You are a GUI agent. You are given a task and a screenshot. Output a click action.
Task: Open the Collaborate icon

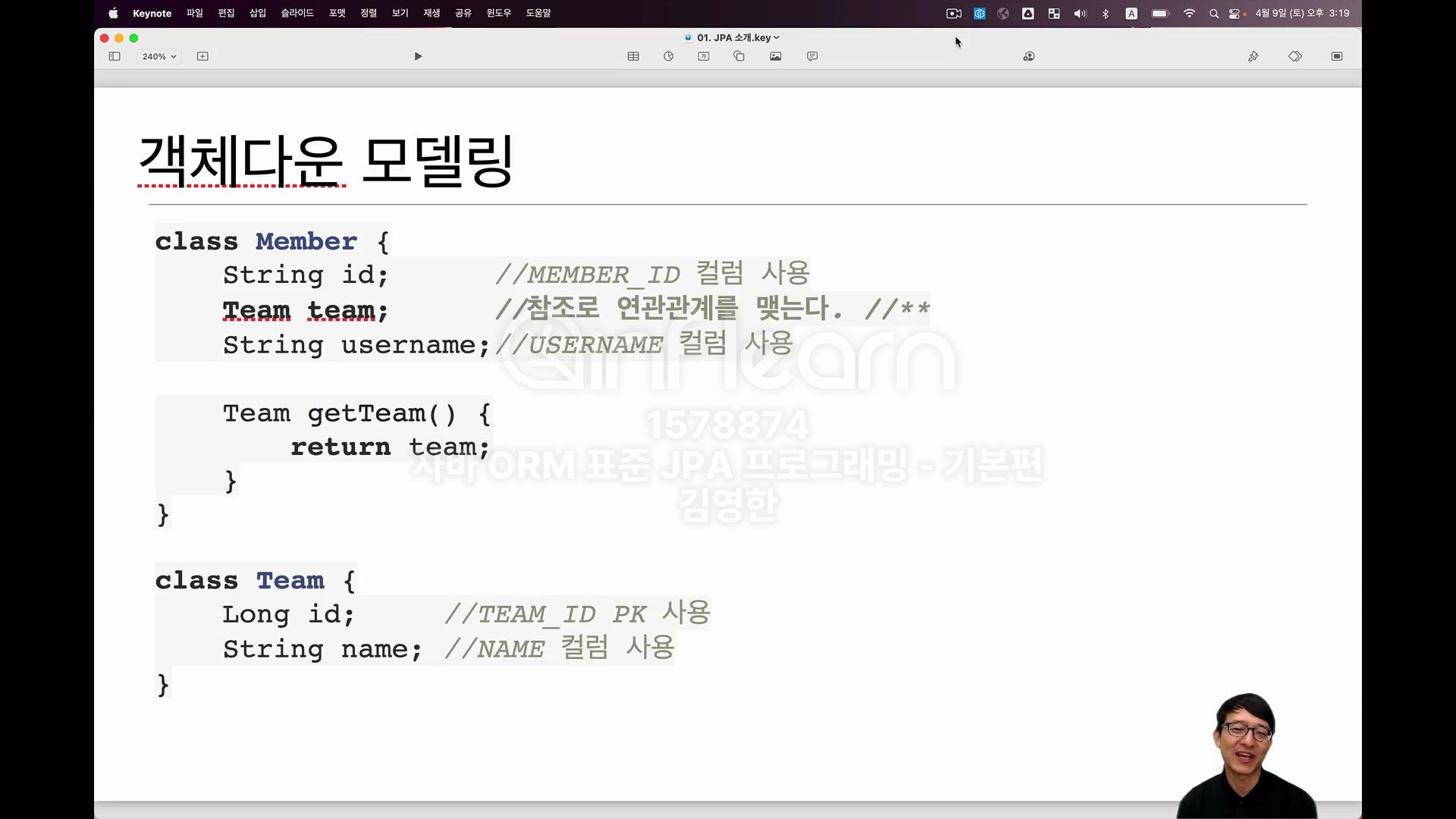[x=1029, y=56]
